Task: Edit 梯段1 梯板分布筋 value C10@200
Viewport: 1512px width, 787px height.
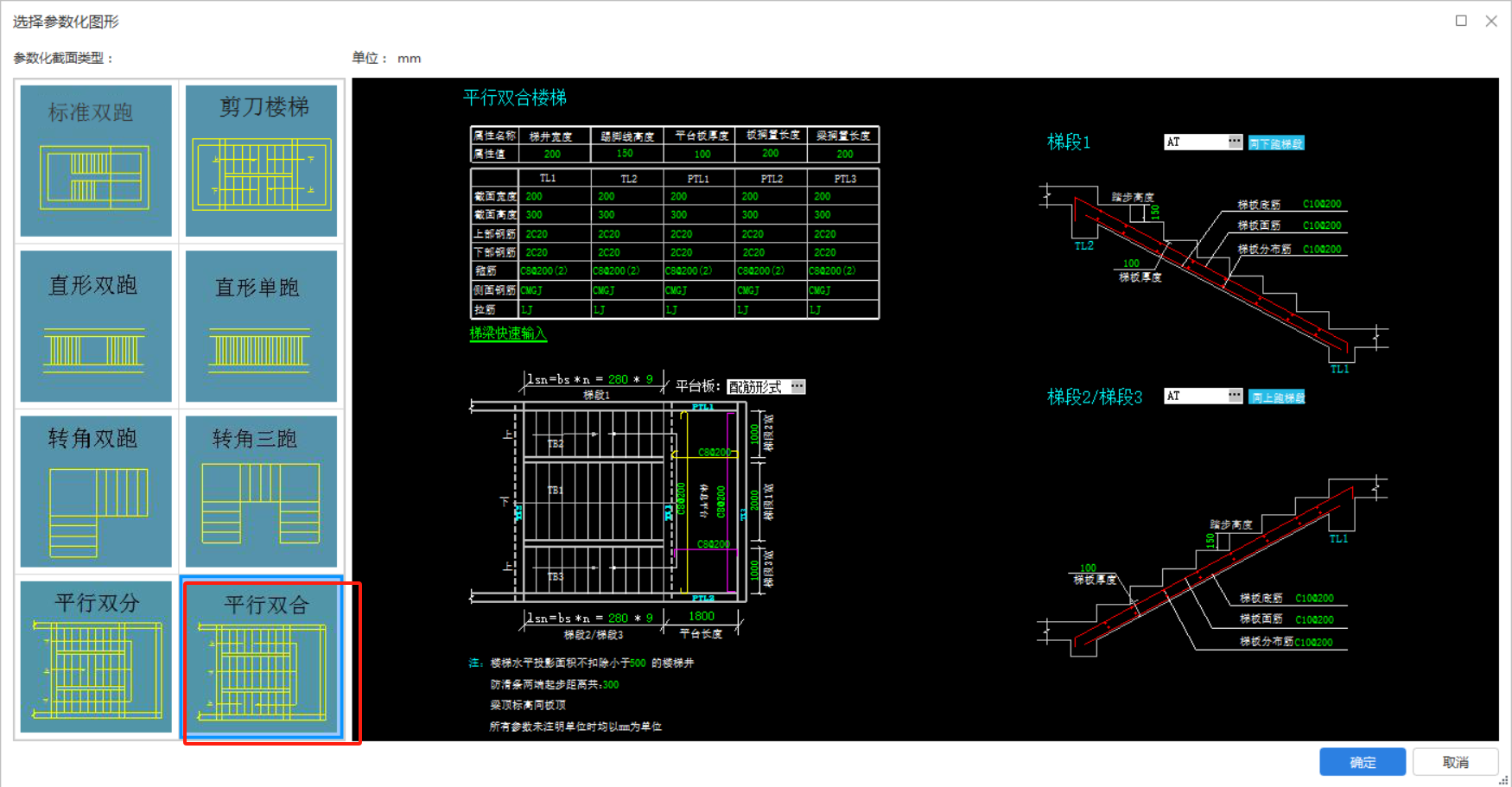Action: tap(1322, 250)
